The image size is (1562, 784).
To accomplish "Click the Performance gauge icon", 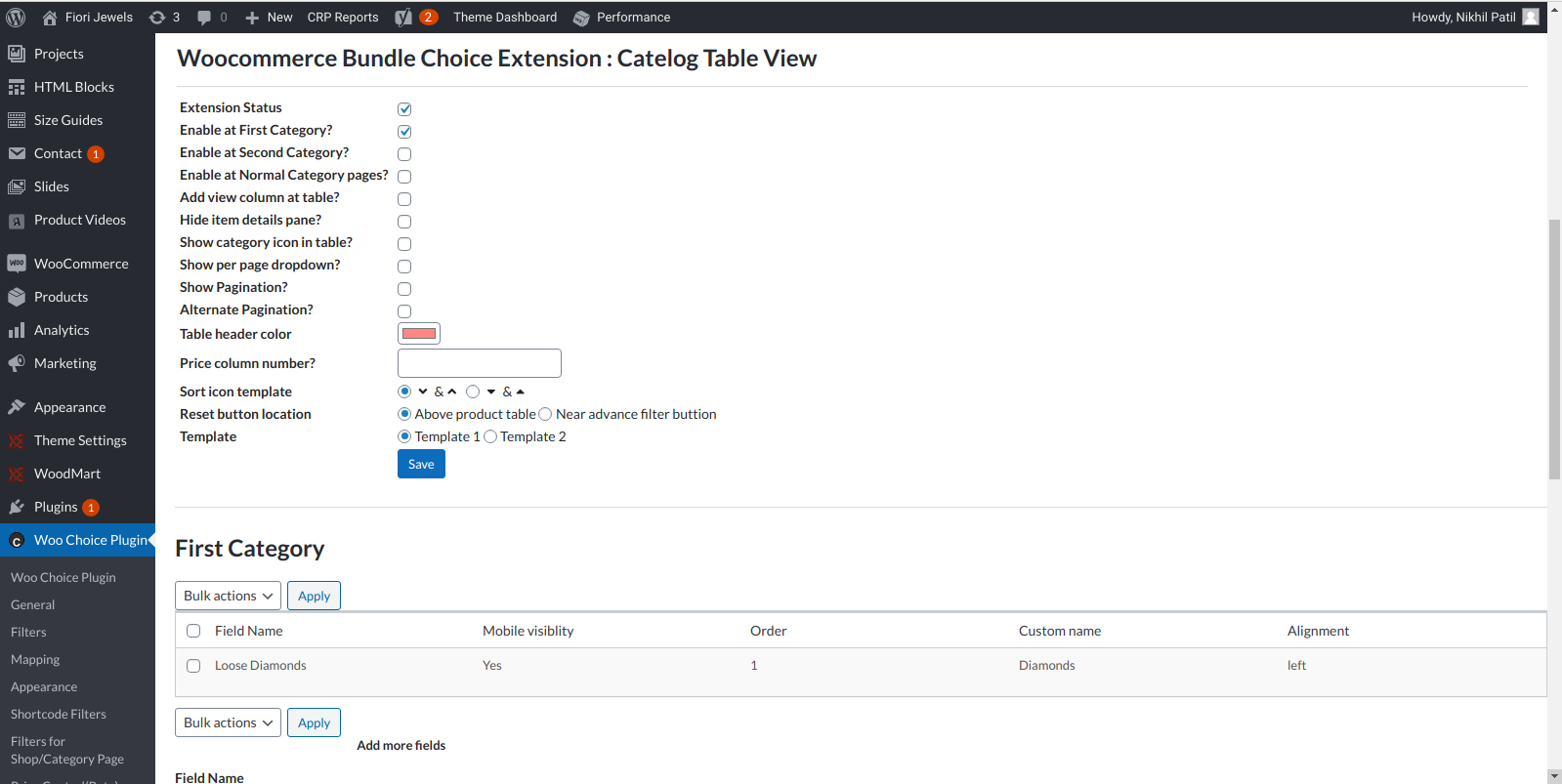I will [x=581, y=18].
